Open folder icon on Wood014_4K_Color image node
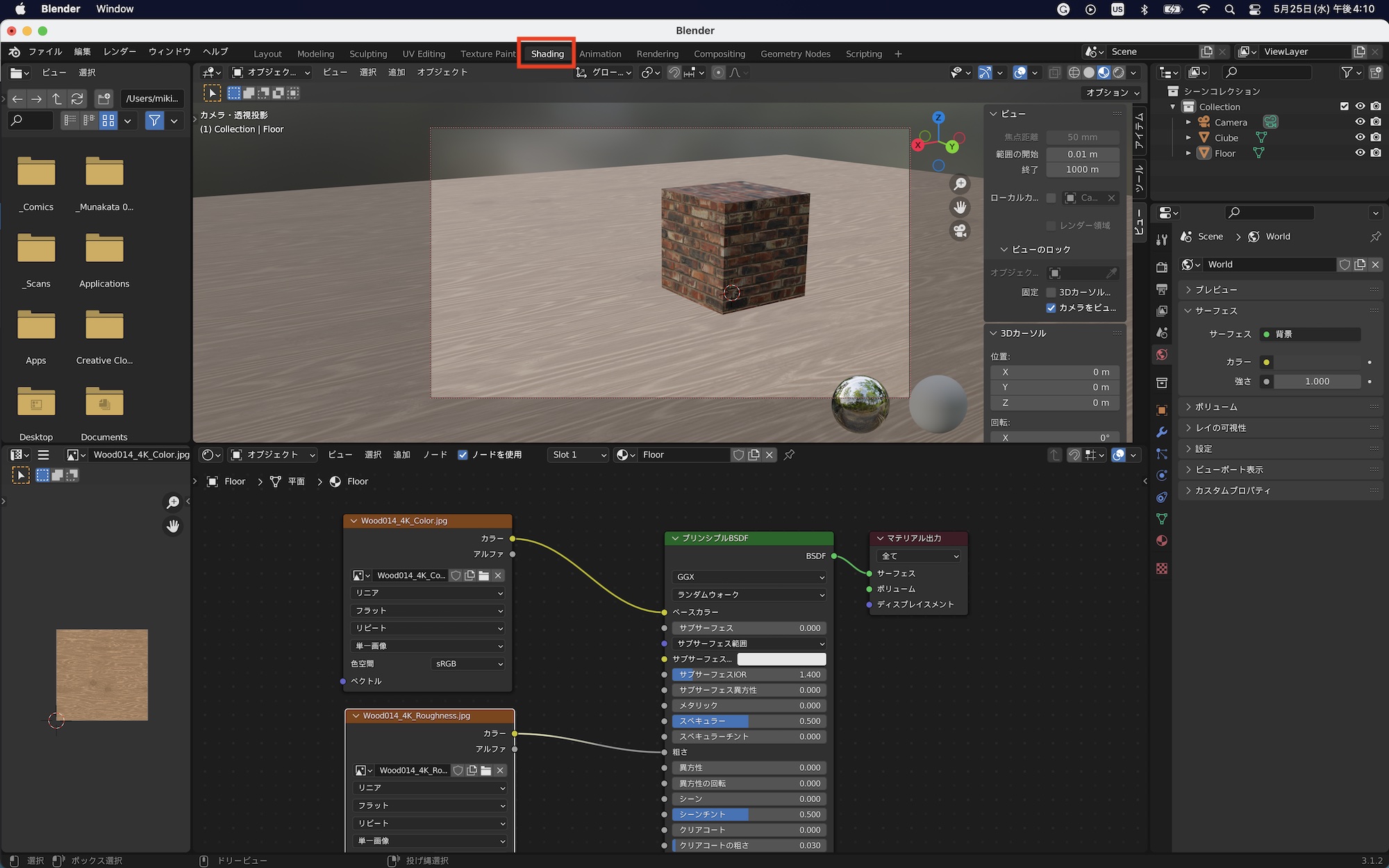 484,576
